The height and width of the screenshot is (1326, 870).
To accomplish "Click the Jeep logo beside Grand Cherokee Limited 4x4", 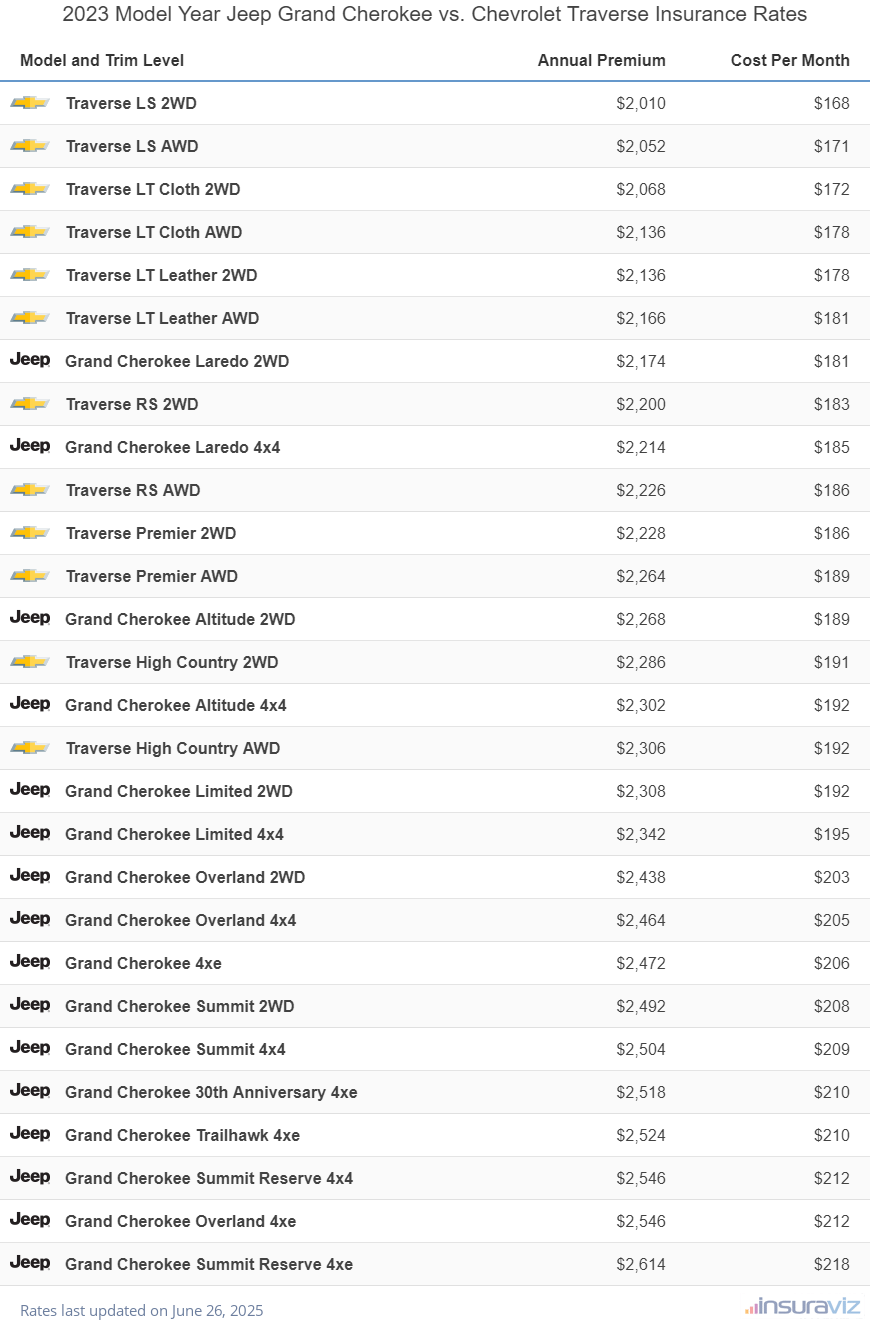I will pyautogui.click(x=30, y=833).
